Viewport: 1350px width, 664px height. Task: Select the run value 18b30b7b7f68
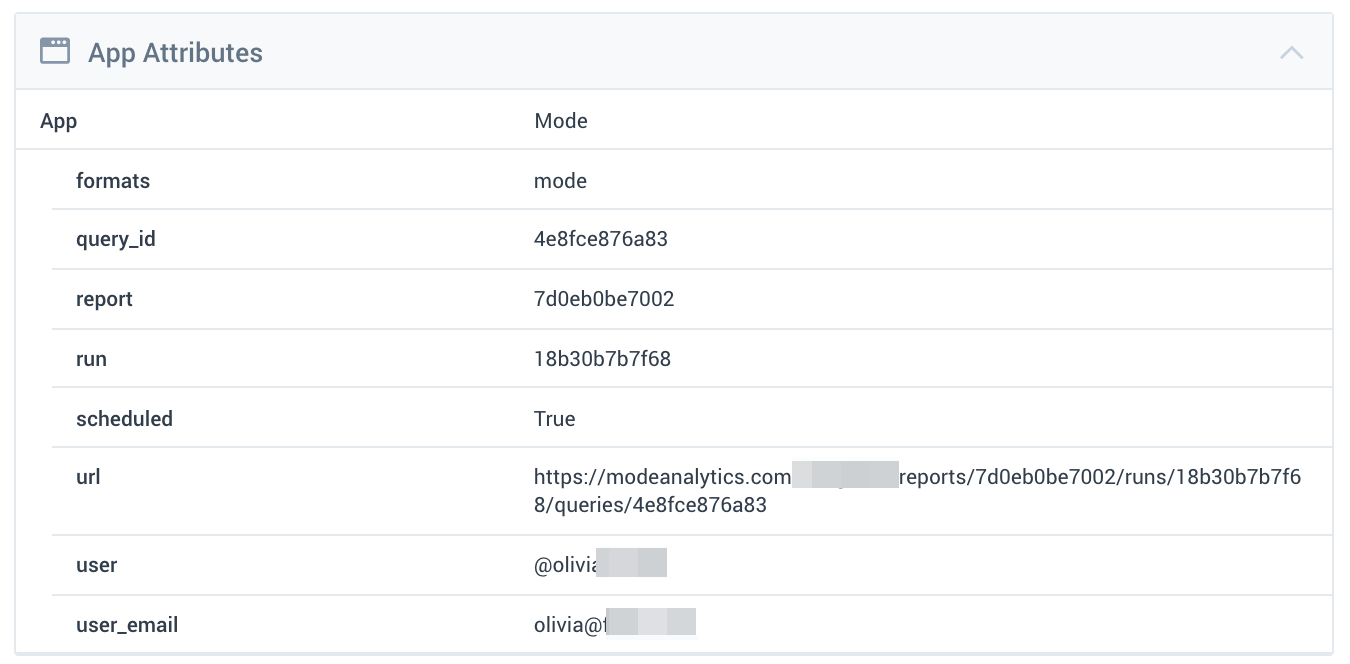[x=602, y=358]
